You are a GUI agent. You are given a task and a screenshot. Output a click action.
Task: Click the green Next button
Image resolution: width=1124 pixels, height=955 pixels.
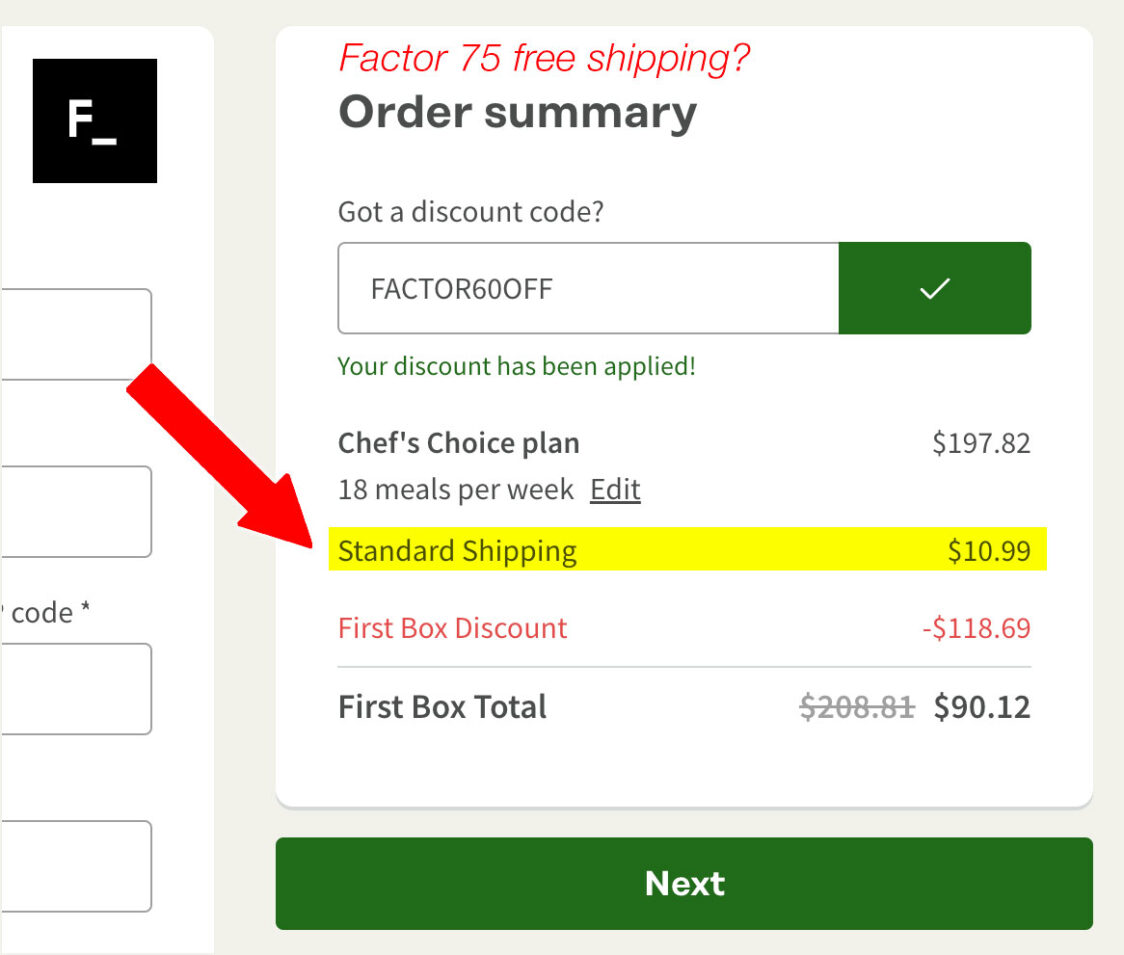pyautogui.click(x=684, y=883)
